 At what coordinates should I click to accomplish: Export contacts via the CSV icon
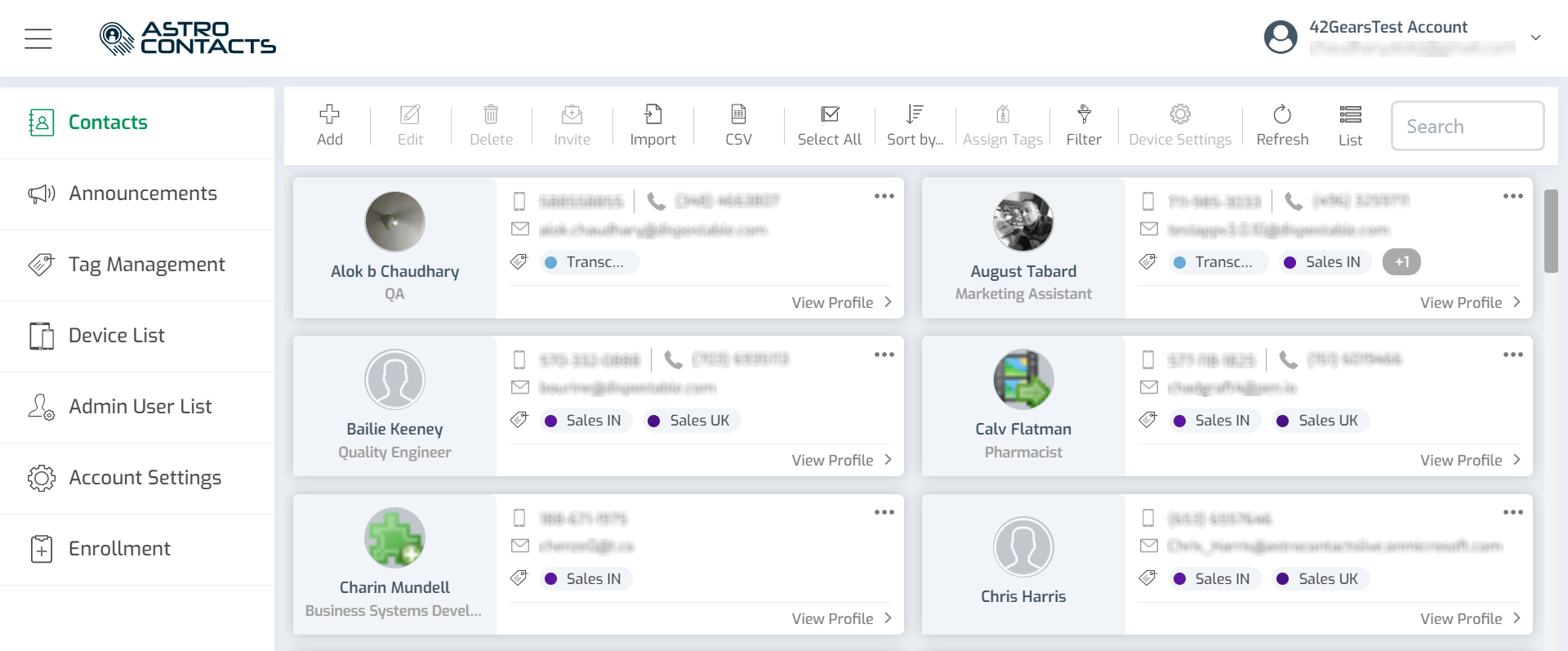tap(738, 125)
